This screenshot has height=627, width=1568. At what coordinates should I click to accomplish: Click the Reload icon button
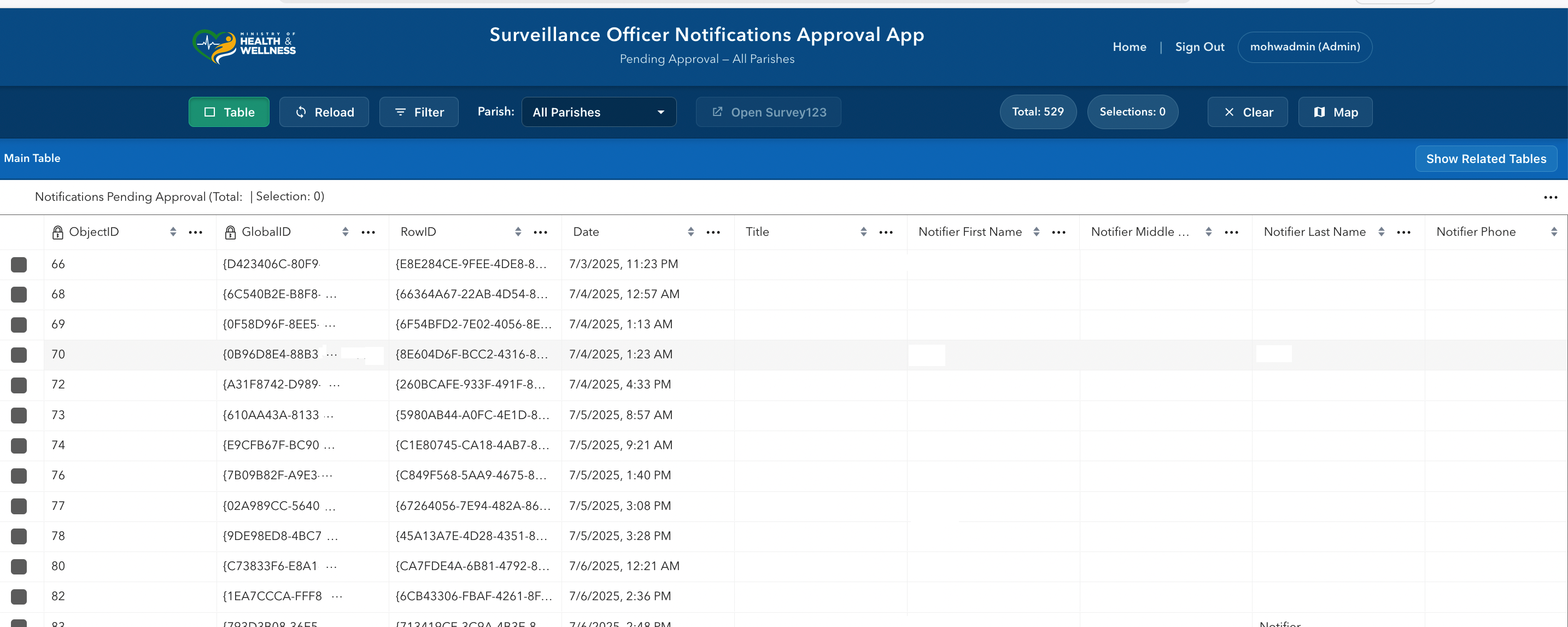[301, 112]
